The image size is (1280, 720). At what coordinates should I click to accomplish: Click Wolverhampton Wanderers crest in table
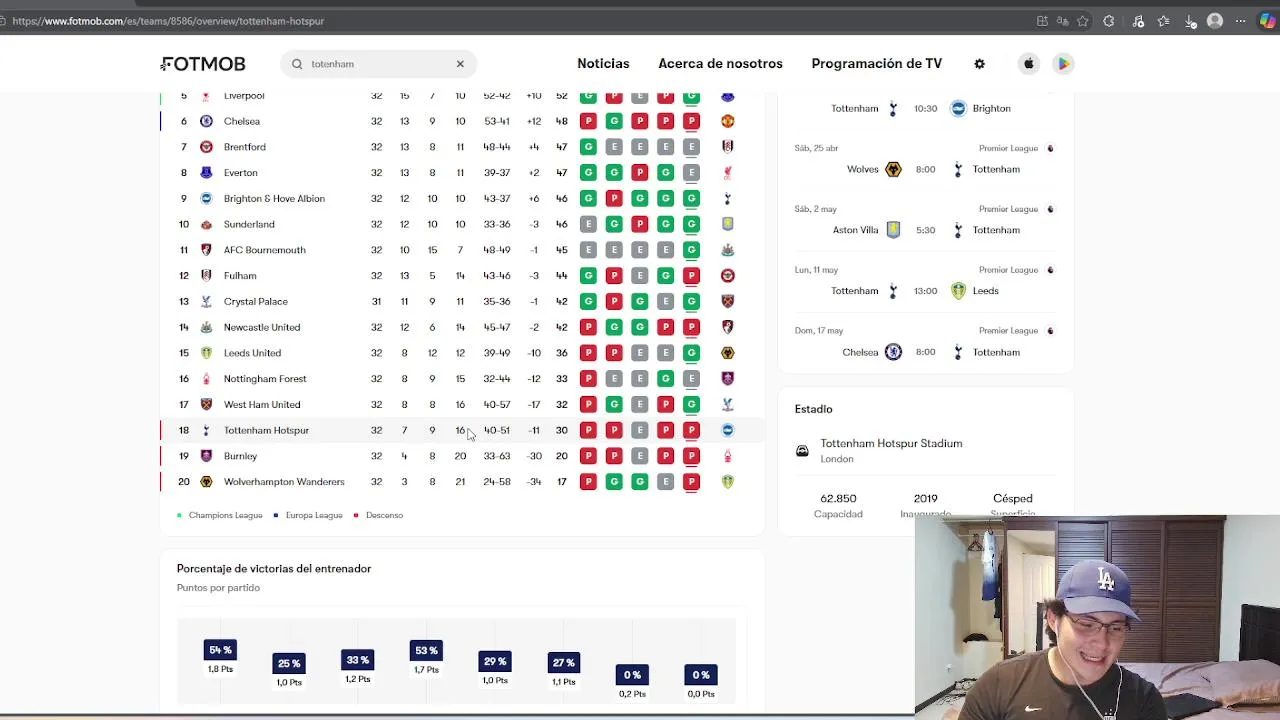click(206, 482)
